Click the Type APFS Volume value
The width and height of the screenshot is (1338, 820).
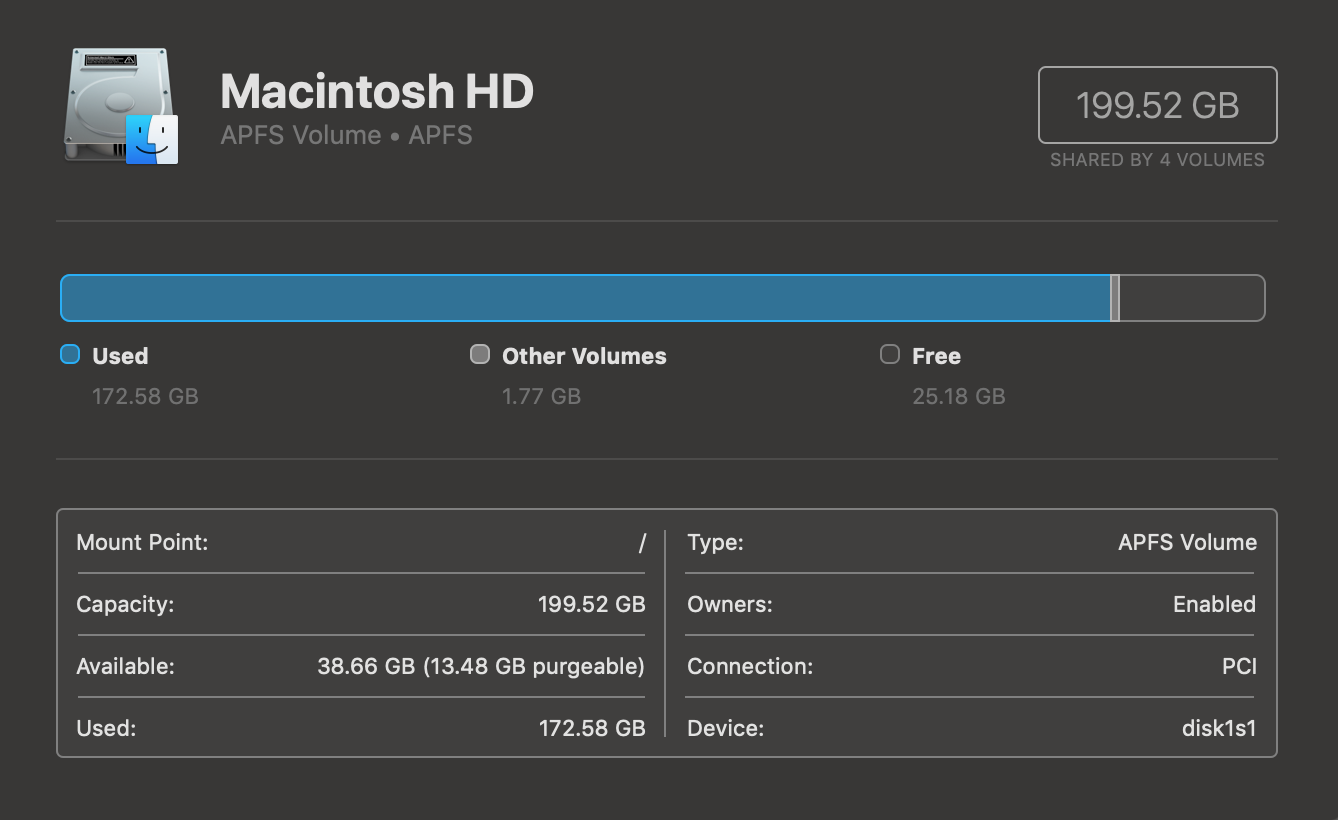coord(1187,543)
